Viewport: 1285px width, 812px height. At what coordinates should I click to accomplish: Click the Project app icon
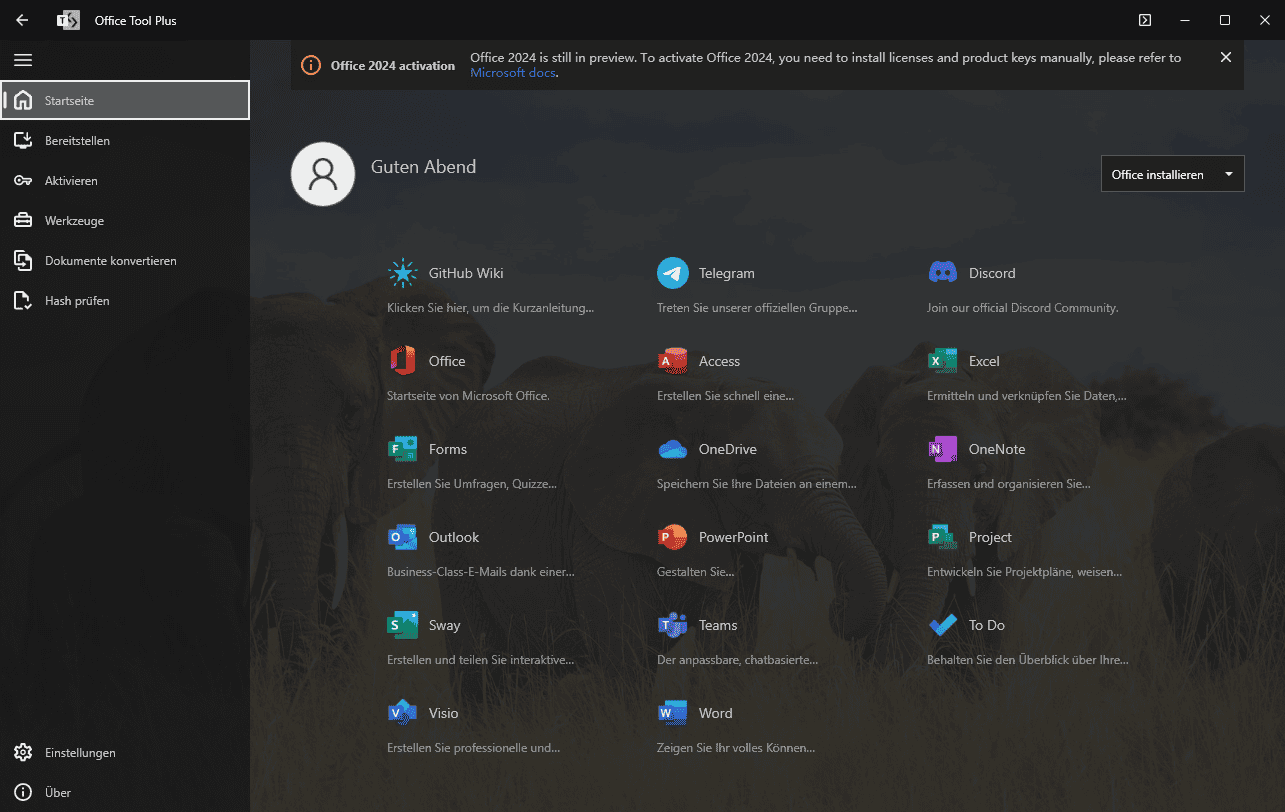942,537
